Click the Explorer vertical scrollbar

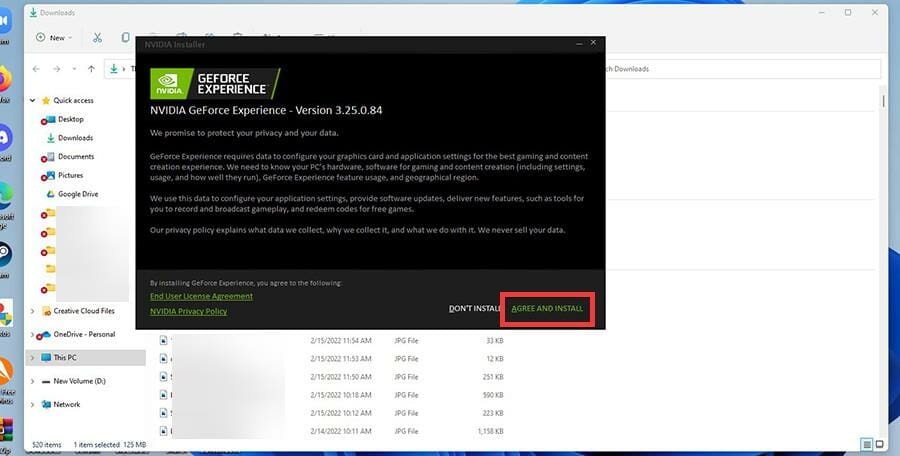click(x=883, y=101)
